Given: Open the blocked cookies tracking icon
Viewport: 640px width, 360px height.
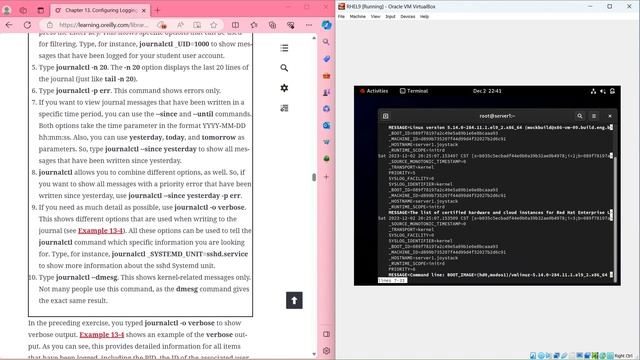Looking at the screenshot, I should 162,25.
